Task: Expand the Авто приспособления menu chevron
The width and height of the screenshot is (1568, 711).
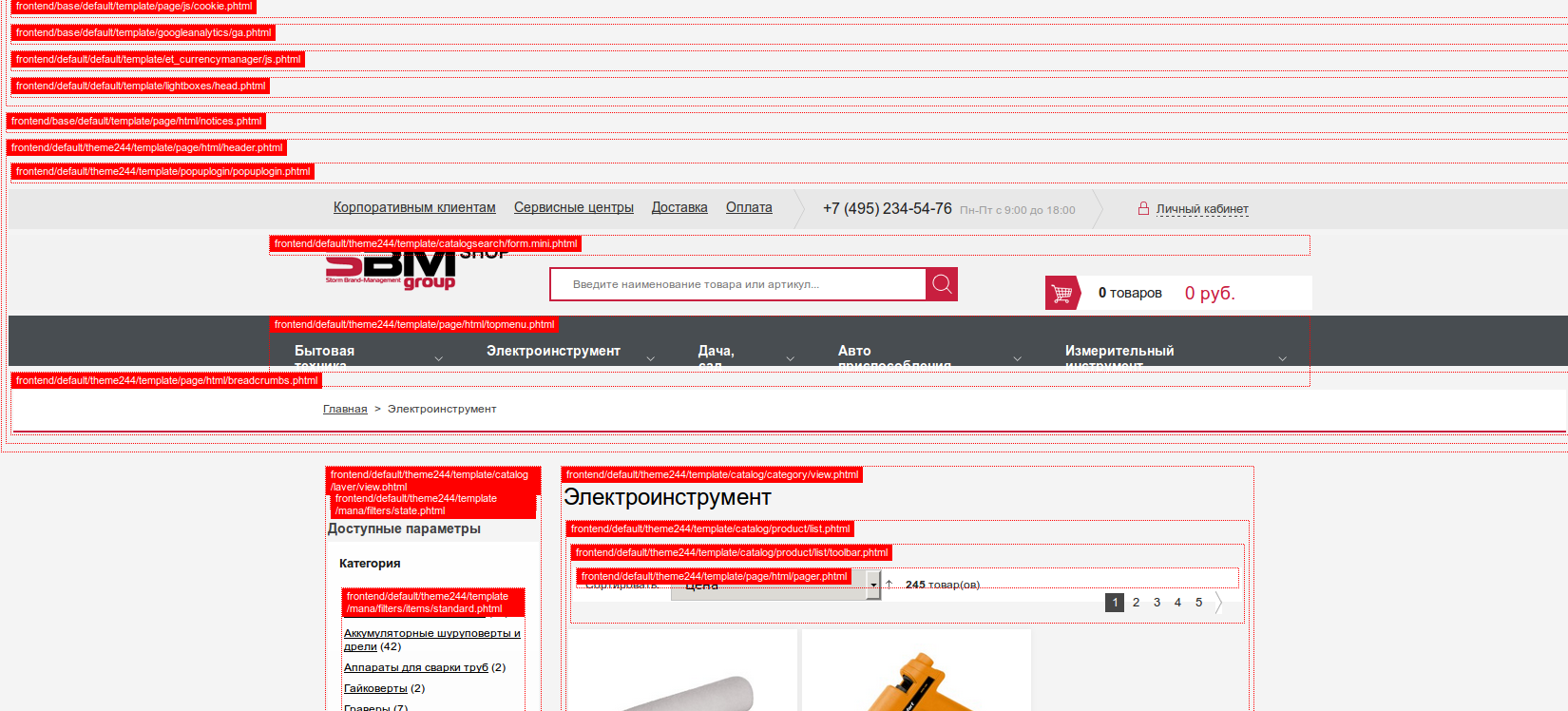Action: [x=1018, y=358]
